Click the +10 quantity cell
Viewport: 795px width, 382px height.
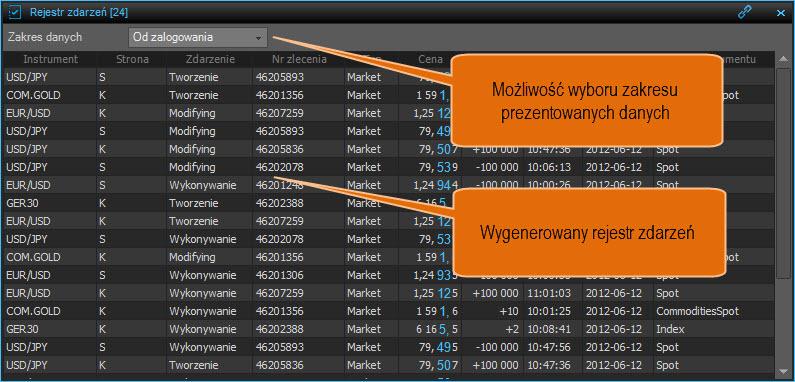click(x=509, y=311)
